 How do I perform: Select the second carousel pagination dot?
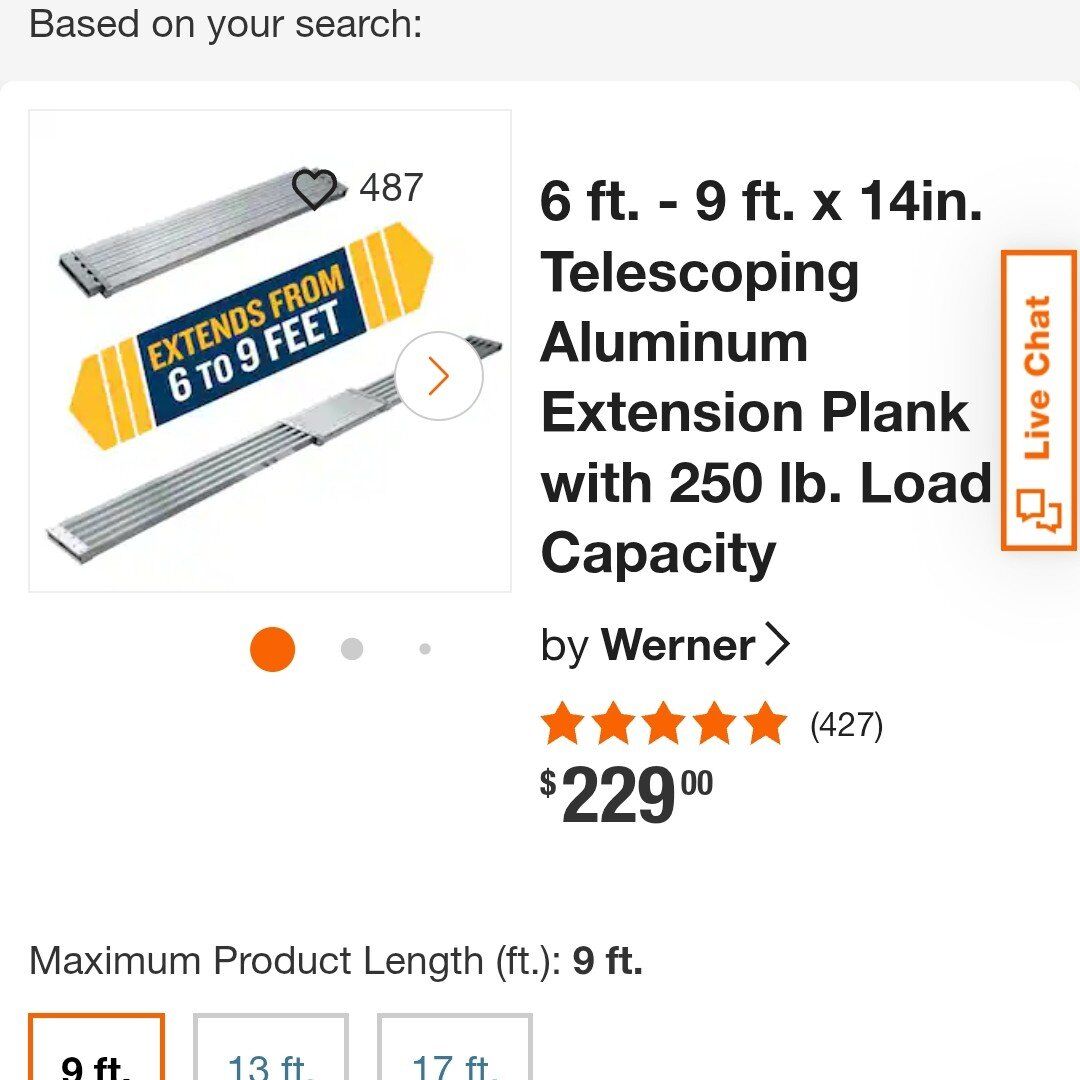pyautogui.click(x=352, y=648)
